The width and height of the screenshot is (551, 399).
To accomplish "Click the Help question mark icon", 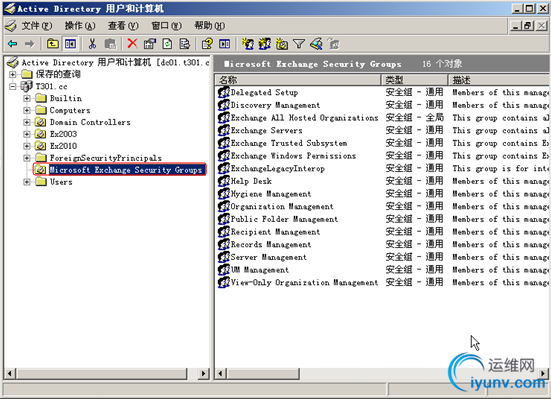I will click(207, 44).
